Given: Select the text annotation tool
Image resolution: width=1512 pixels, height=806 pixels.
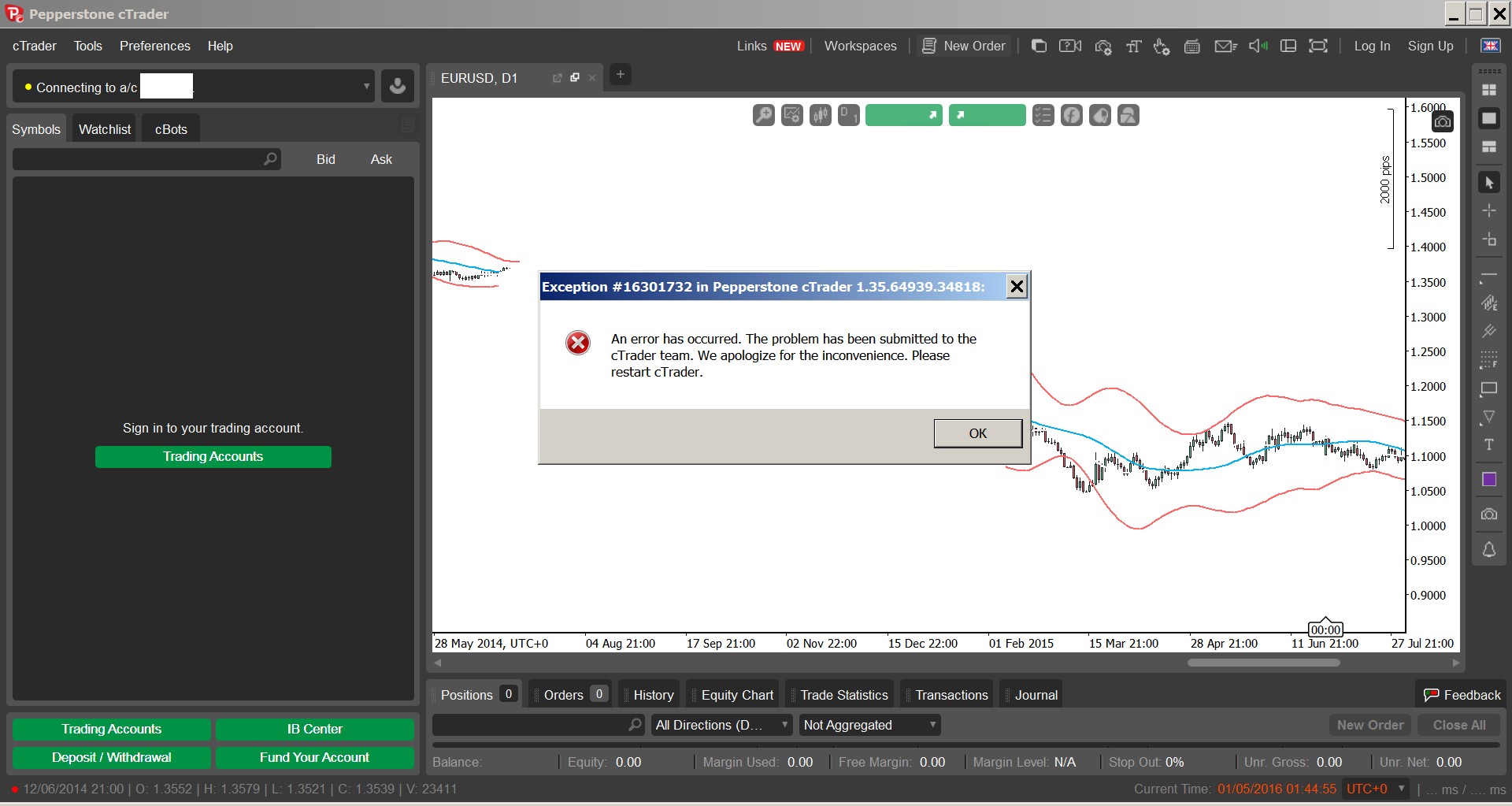Looking at the screenshot, I should [x=1489, y=445].
